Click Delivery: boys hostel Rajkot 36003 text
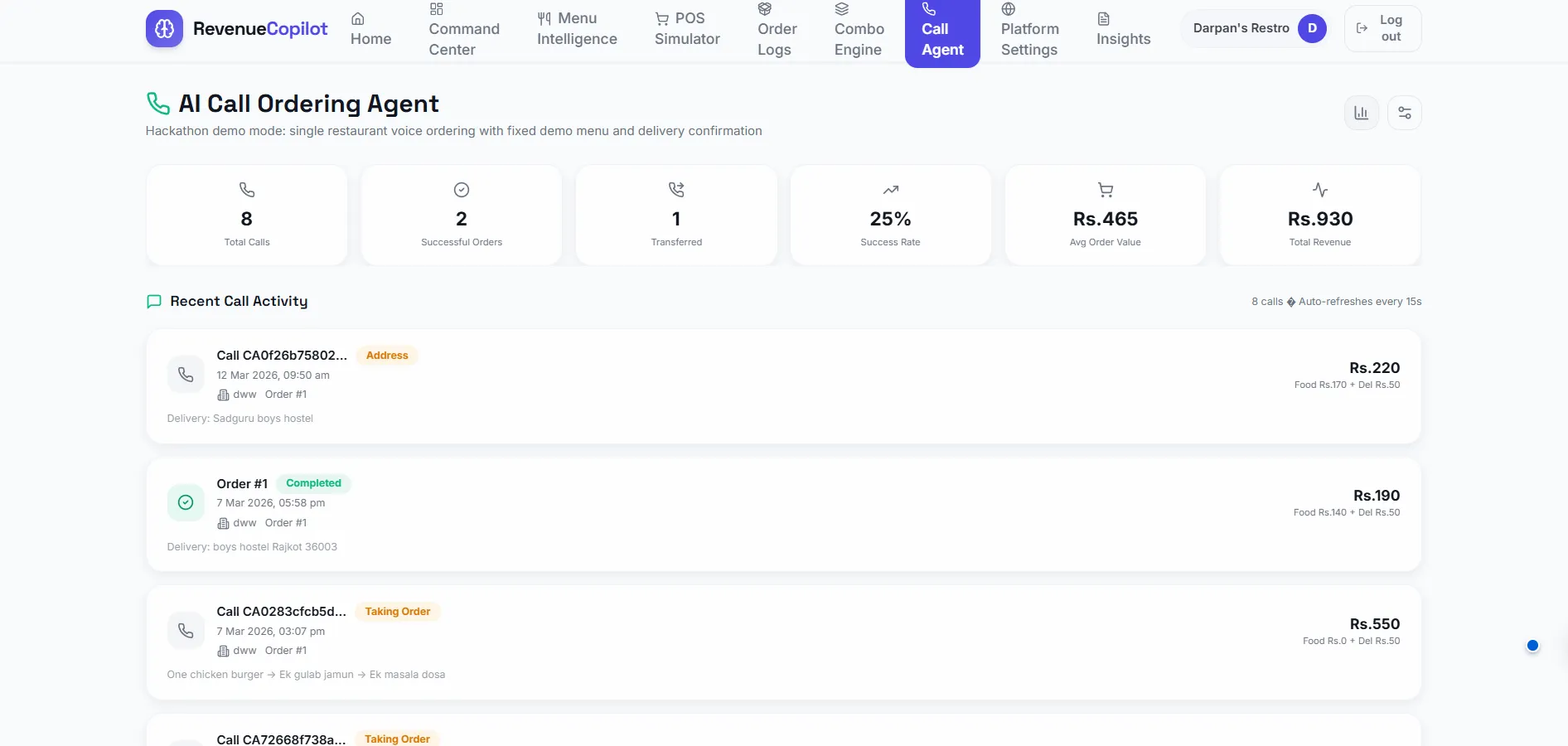The width and height of the screenshot is (1568, 746). (x=252, y=547)
